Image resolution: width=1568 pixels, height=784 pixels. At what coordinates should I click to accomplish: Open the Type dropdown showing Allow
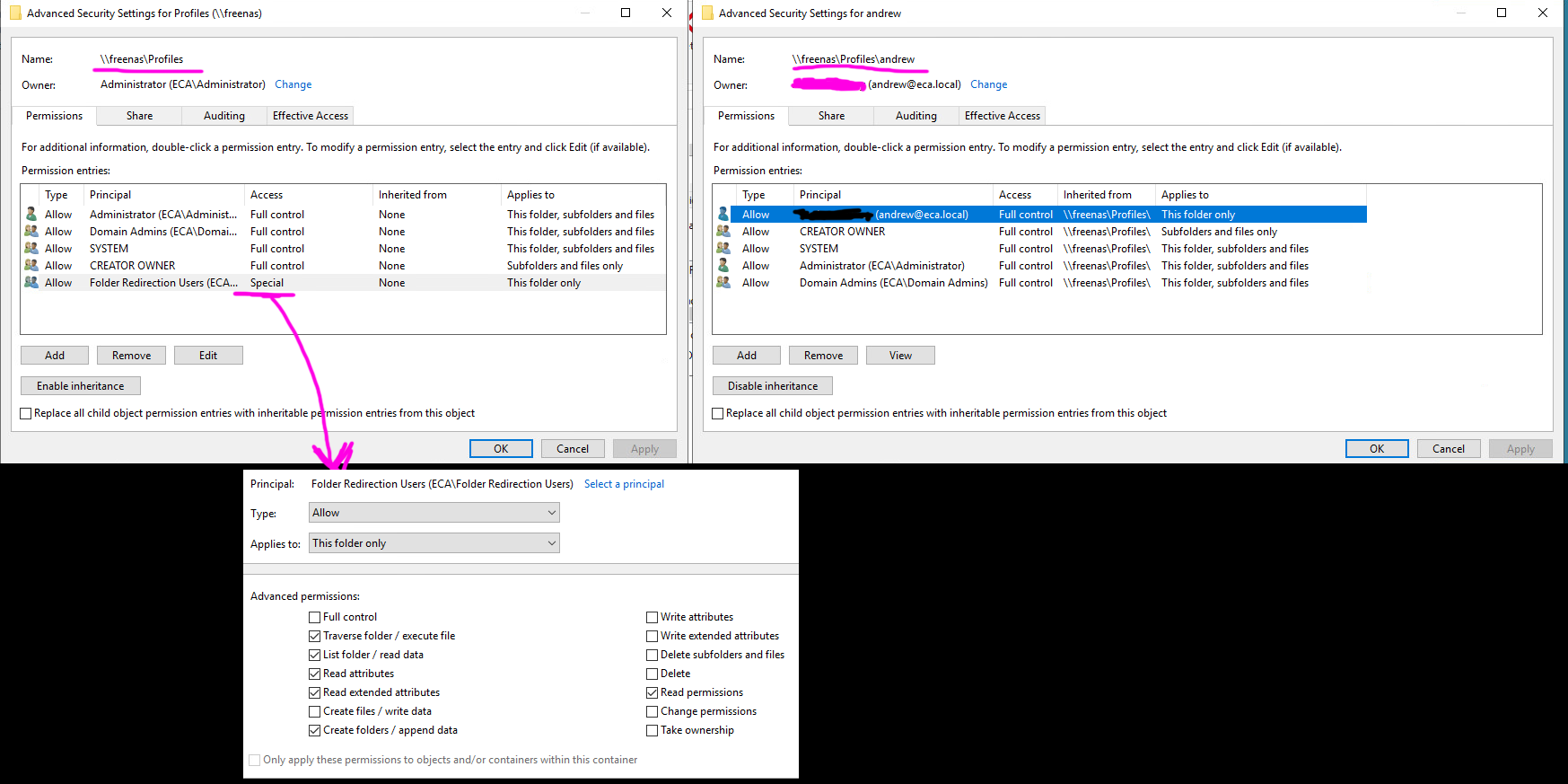tap(434, 513)
